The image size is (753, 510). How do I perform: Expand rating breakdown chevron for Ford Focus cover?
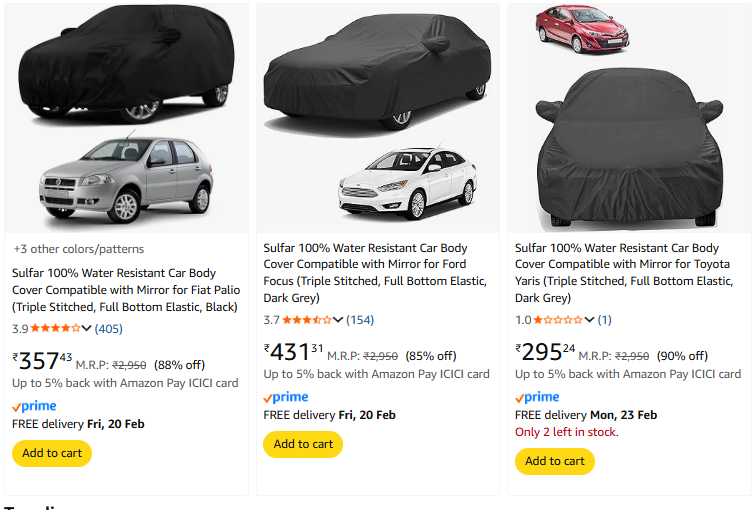click(338, 320)
